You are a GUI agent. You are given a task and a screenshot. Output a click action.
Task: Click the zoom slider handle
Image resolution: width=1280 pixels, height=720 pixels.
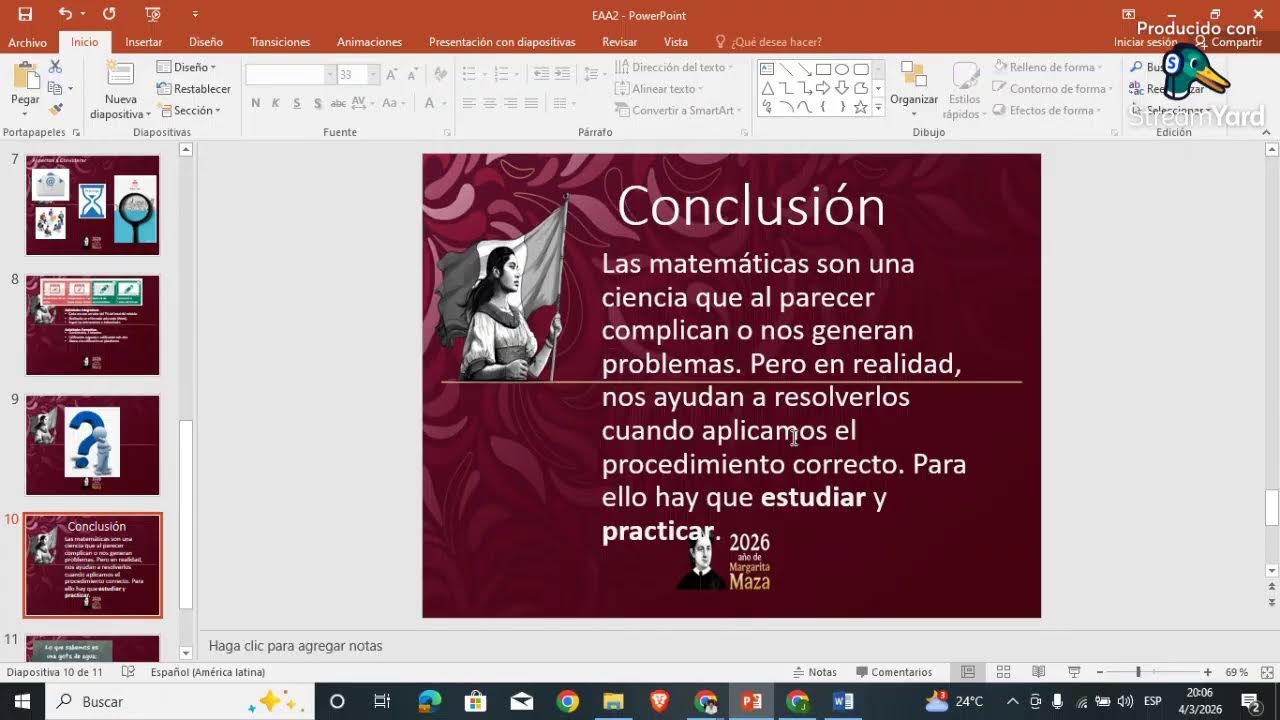1138,672
